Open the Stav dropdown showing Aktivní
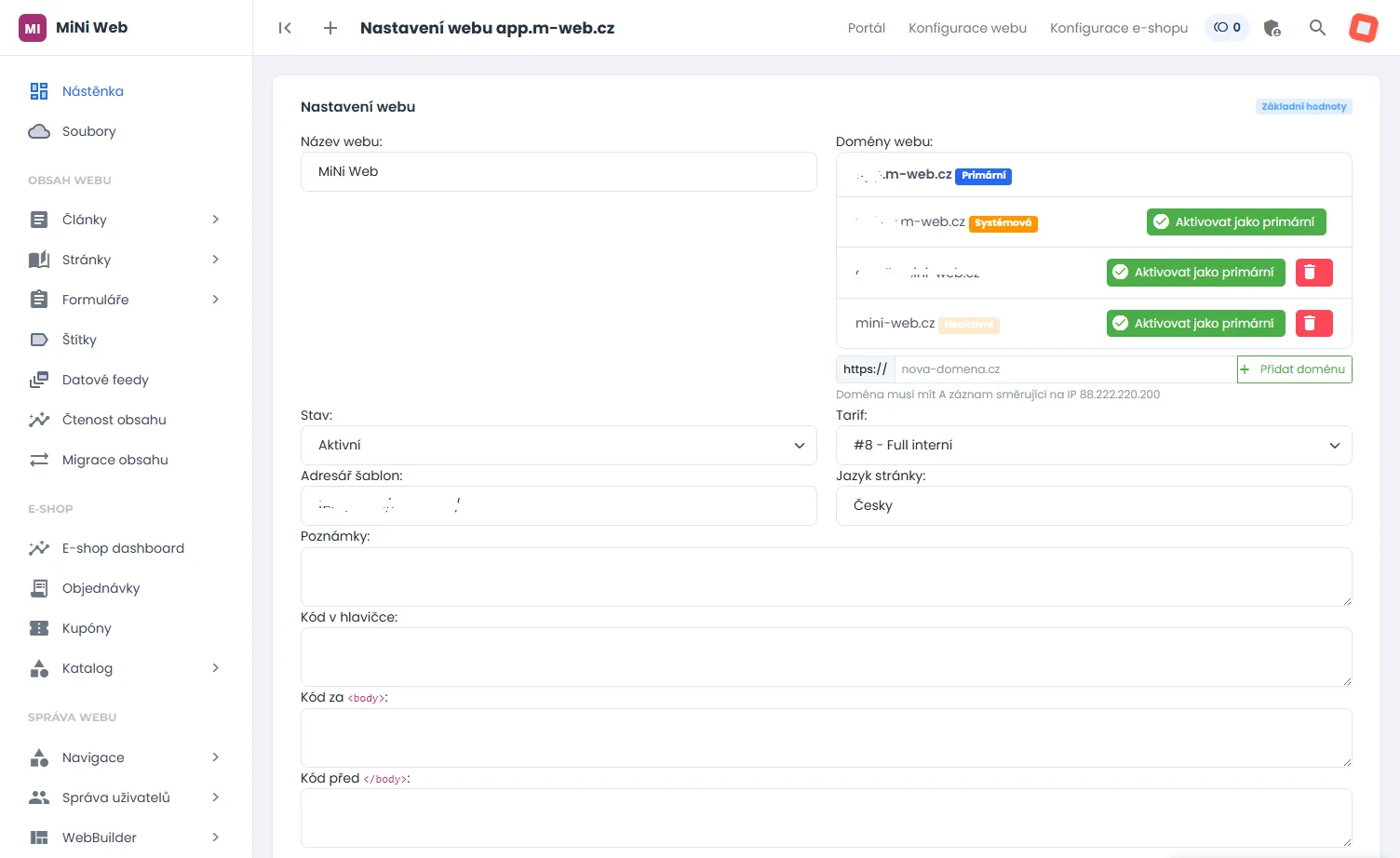The width and height of the screenshot is (1400, 858). (x=559, y=446)
